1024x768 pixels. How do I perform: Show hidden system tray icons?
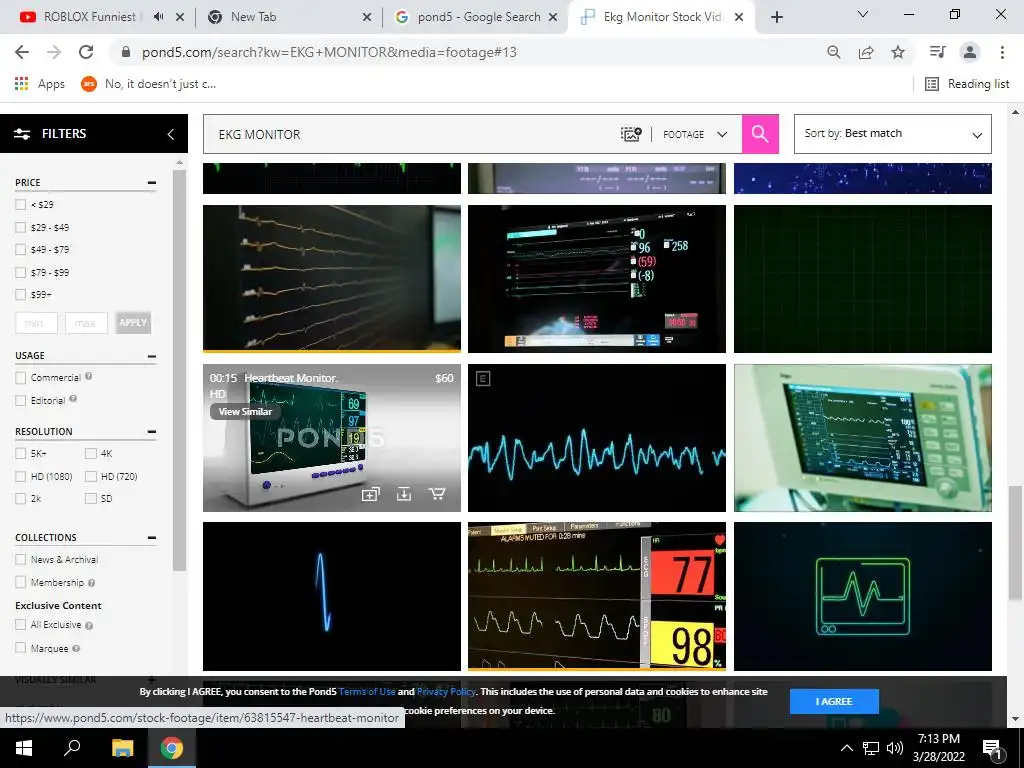click(846, 748)
